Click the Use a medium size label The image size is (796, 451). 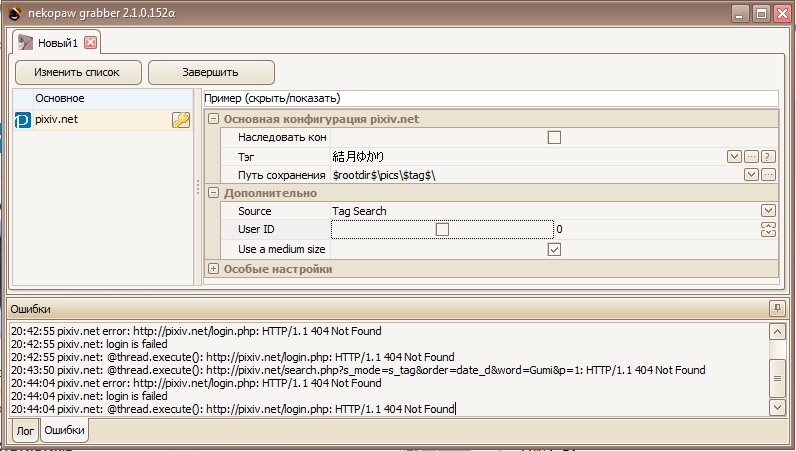coord(281,249)
